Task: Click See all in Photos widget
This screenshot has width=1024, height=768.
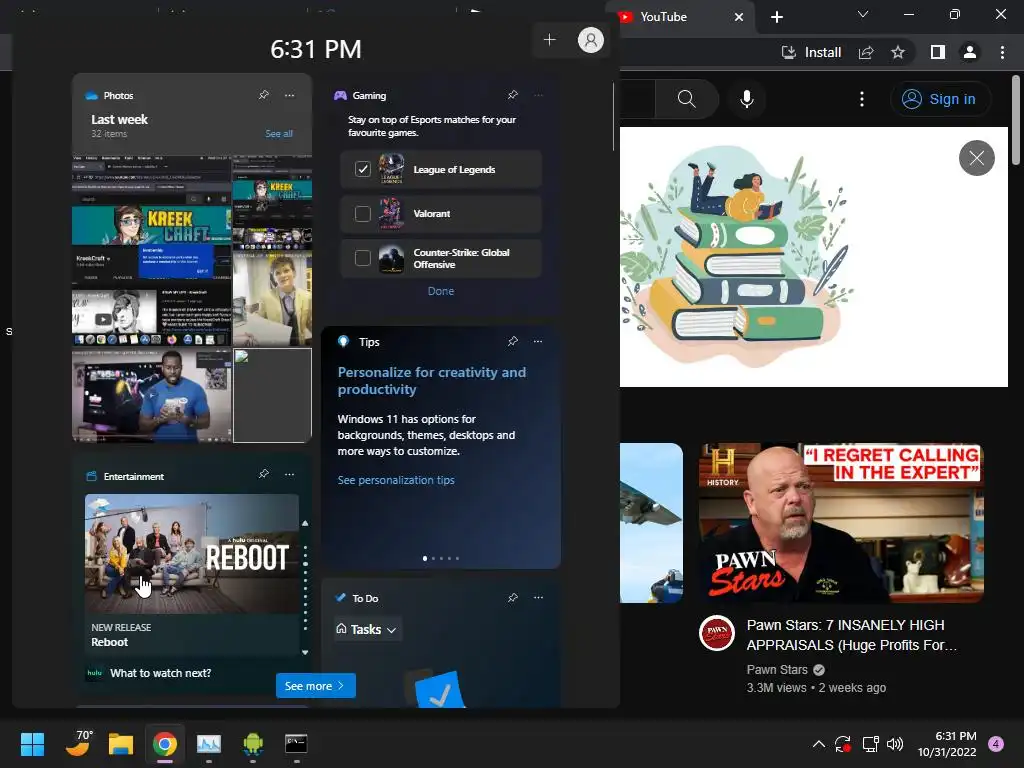Action: point(279,133)
